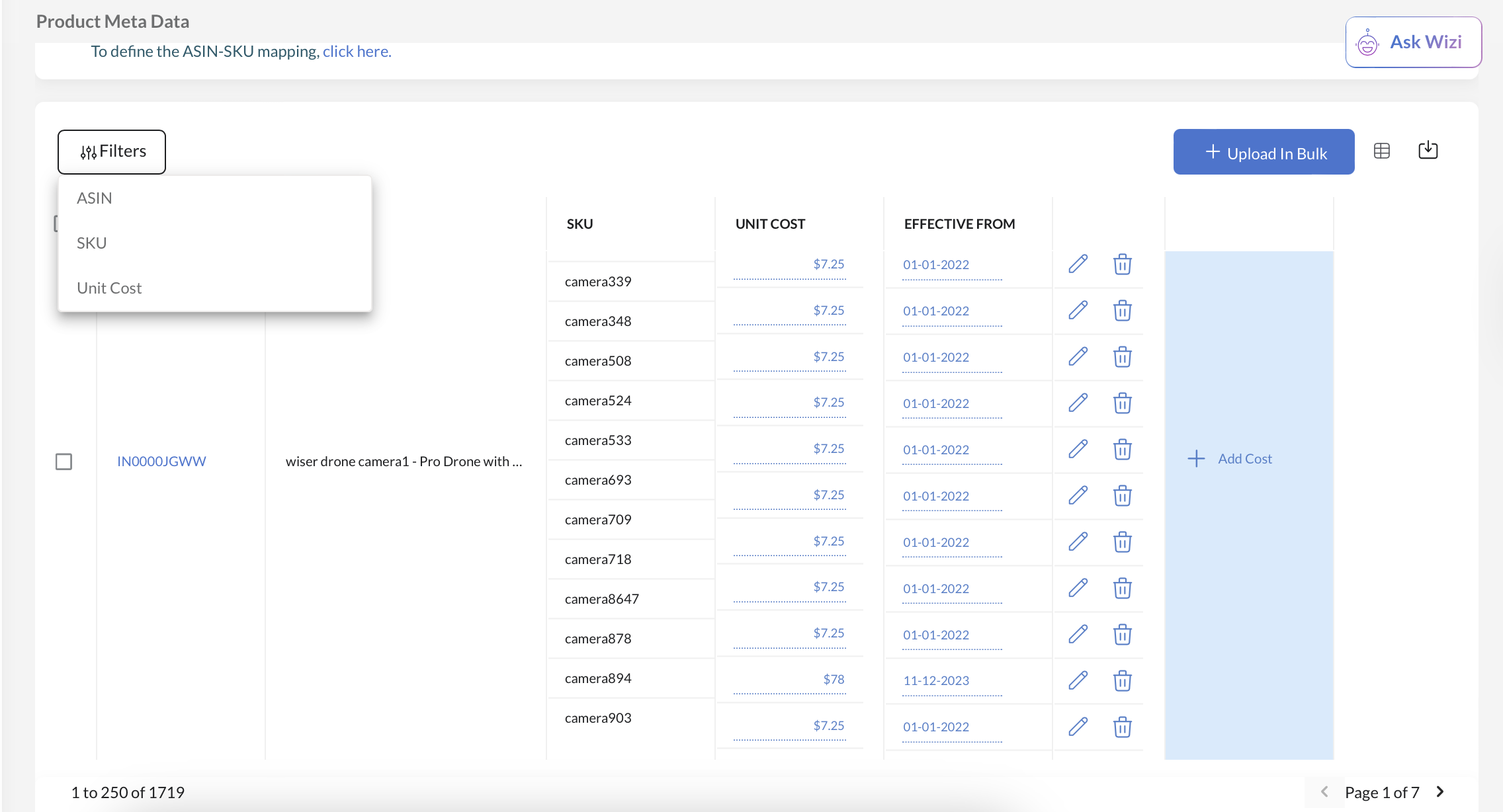This screenshot has height=812, width=1503.
Task: Delete the camera8647 cost entry
Action: tap(1122, 588)
